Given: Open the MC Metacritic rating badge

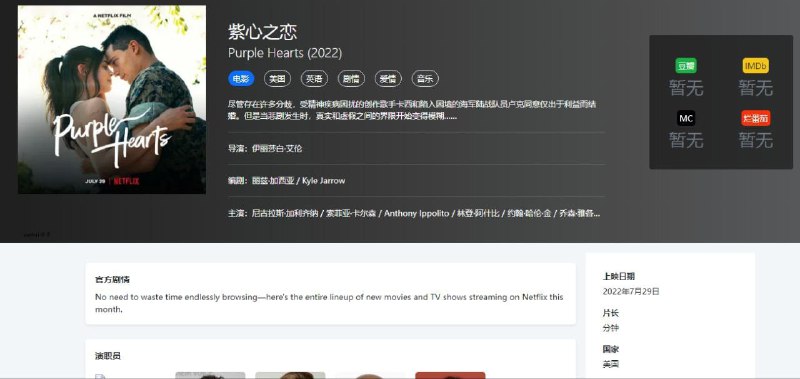Looking at the screenshot, I should [686, 118].
